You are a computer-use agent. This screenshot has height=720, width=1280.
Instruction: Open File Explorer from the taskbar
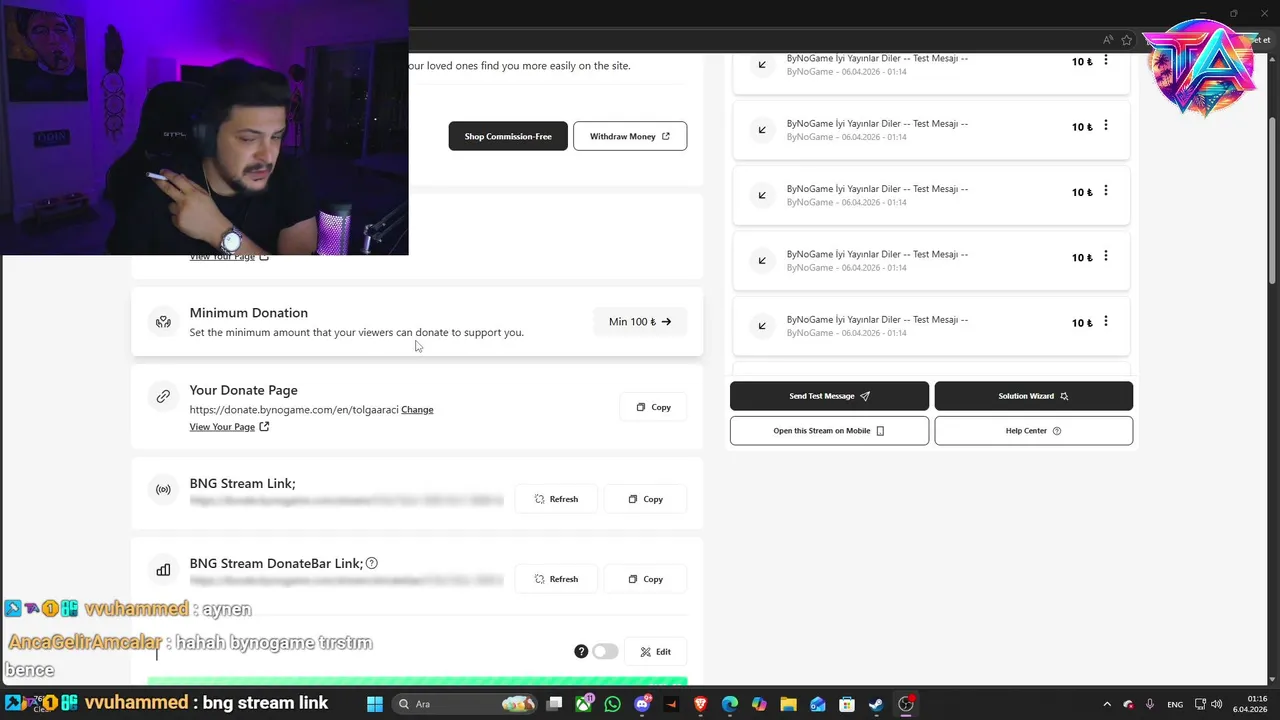[x=788, y=704]
